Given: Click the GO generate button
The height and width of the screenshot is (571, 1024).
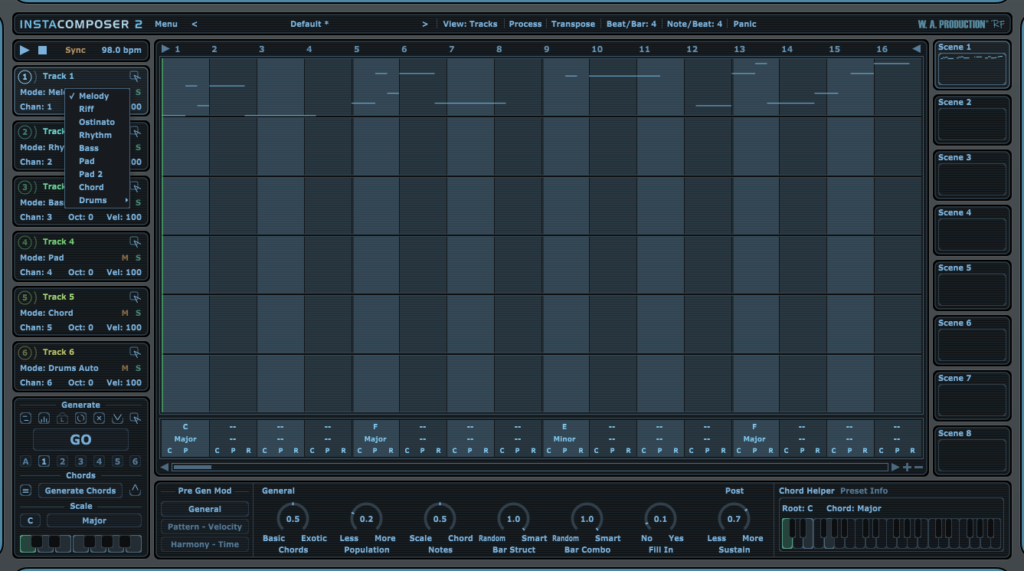Looking at the screenshot, I should tap(80, 440).
